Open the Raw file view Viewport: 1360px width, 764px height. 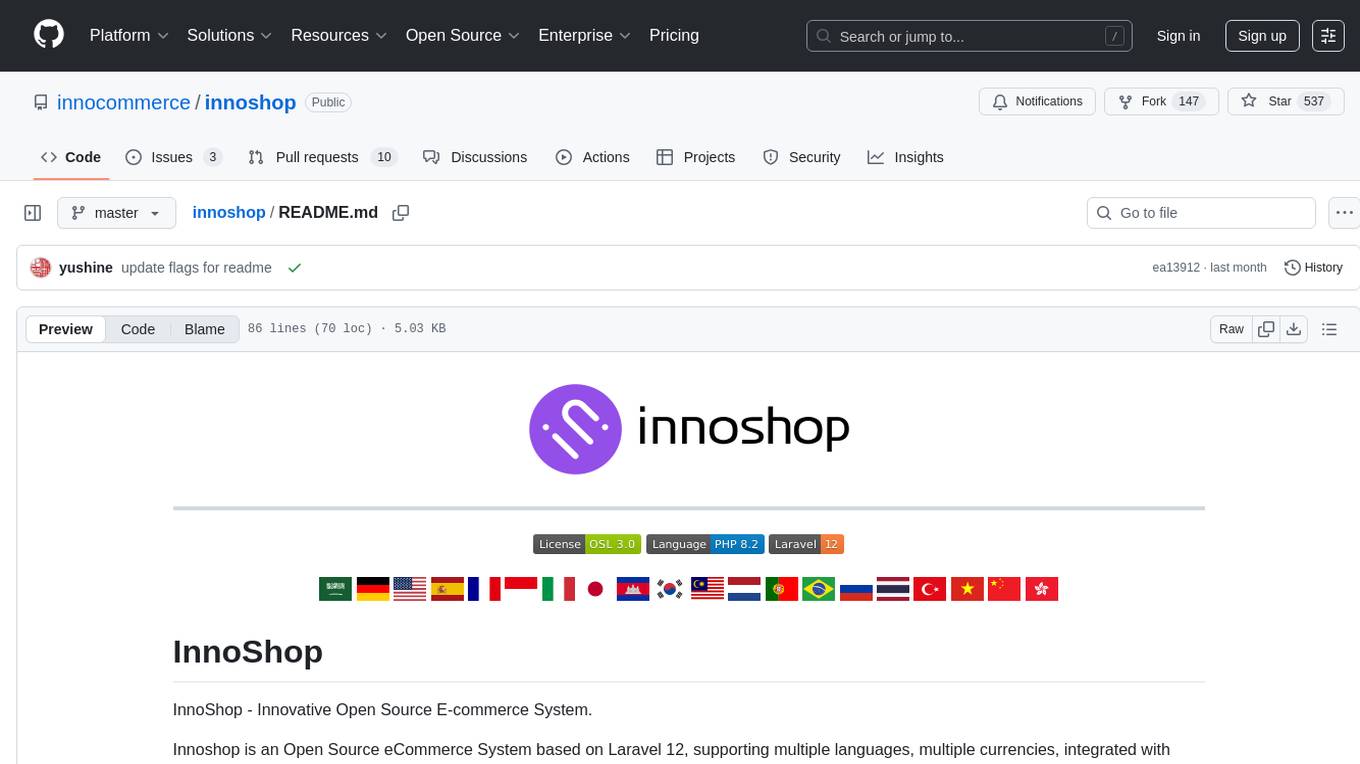[x=1231, y=329]
